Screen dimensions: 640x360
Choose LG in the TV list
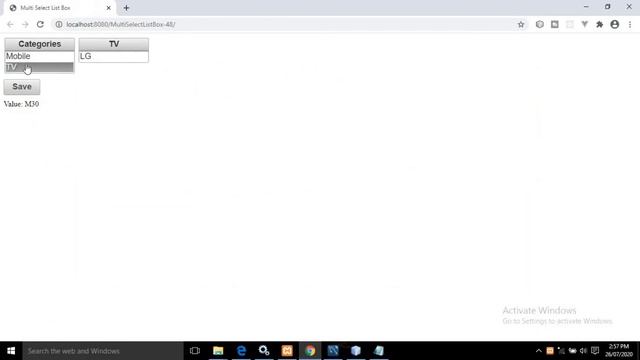click(113, 56)
